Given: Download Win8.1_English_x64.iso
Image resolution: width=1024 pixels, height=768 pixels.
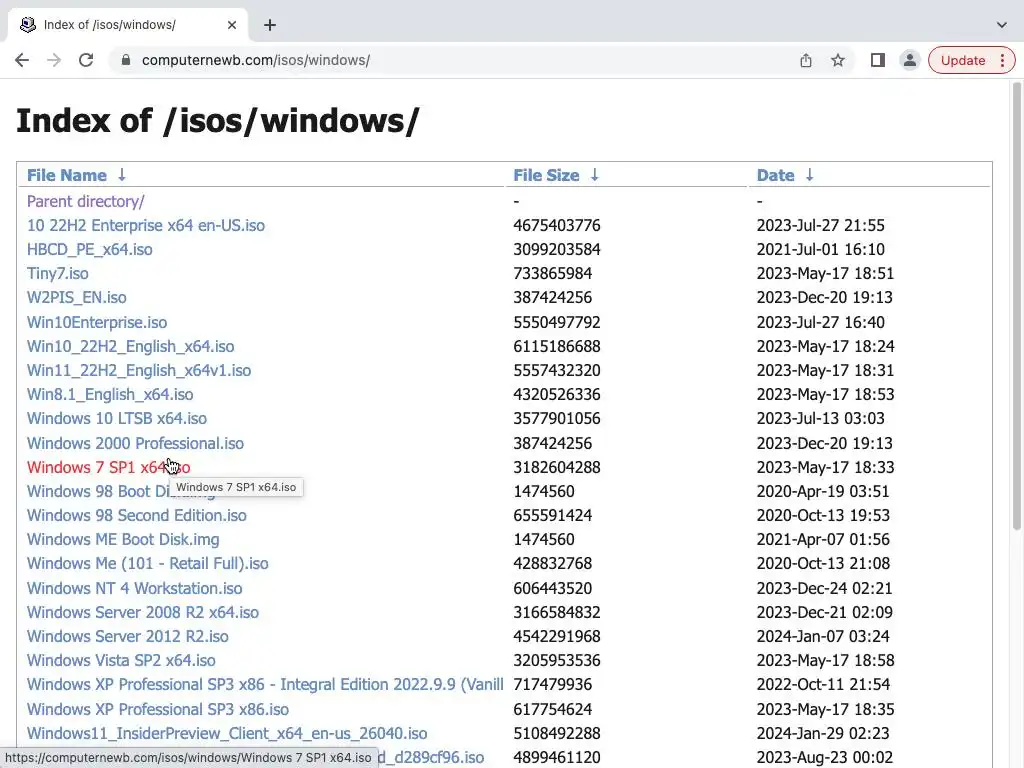Looking at the screenshot, I should [110, 395].
